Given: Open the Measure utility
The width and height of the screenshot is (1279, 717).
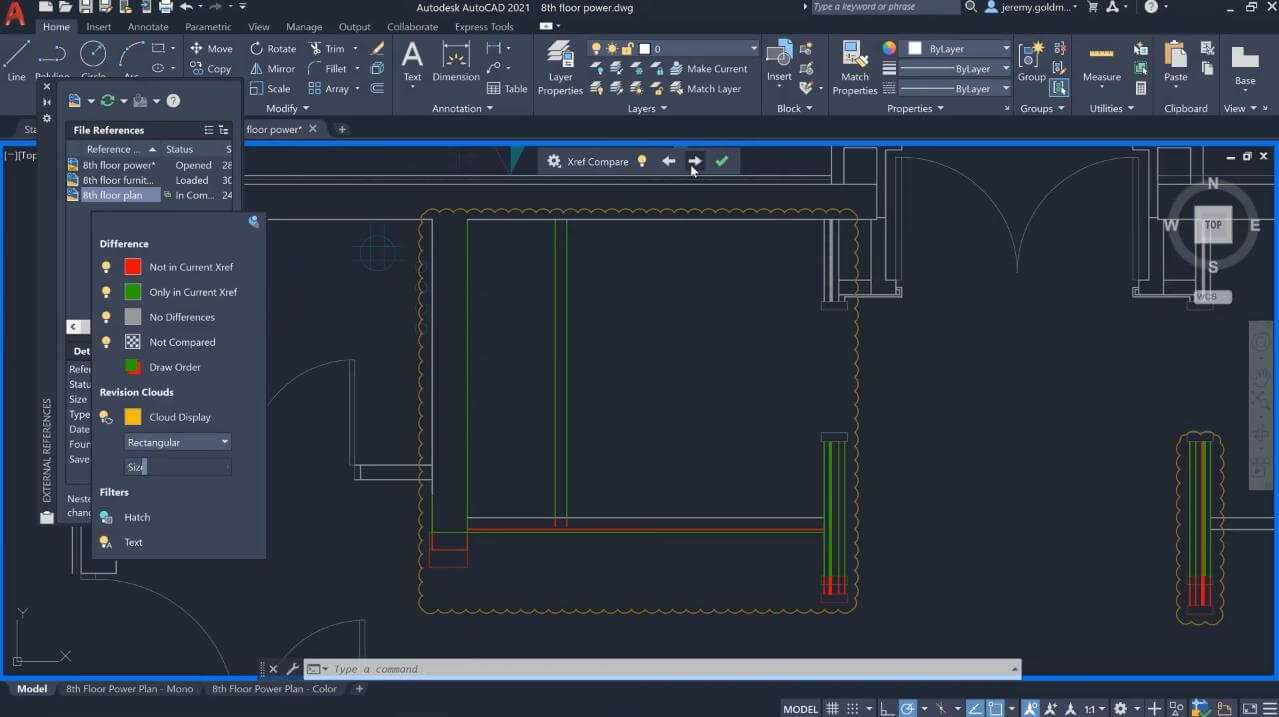Looking at the screenshot, I should pos(1102,62).
